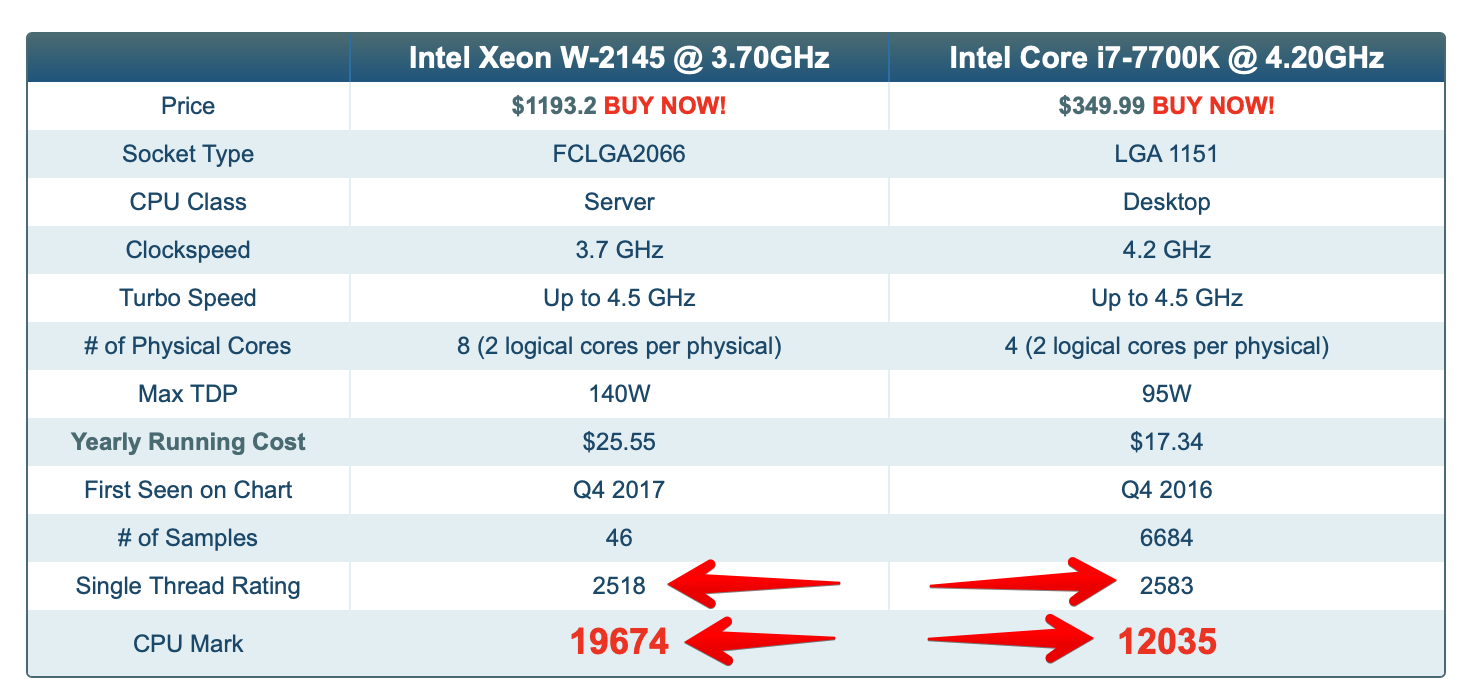Click the LGA 1151 socket type cell

tap(1167, 154)
